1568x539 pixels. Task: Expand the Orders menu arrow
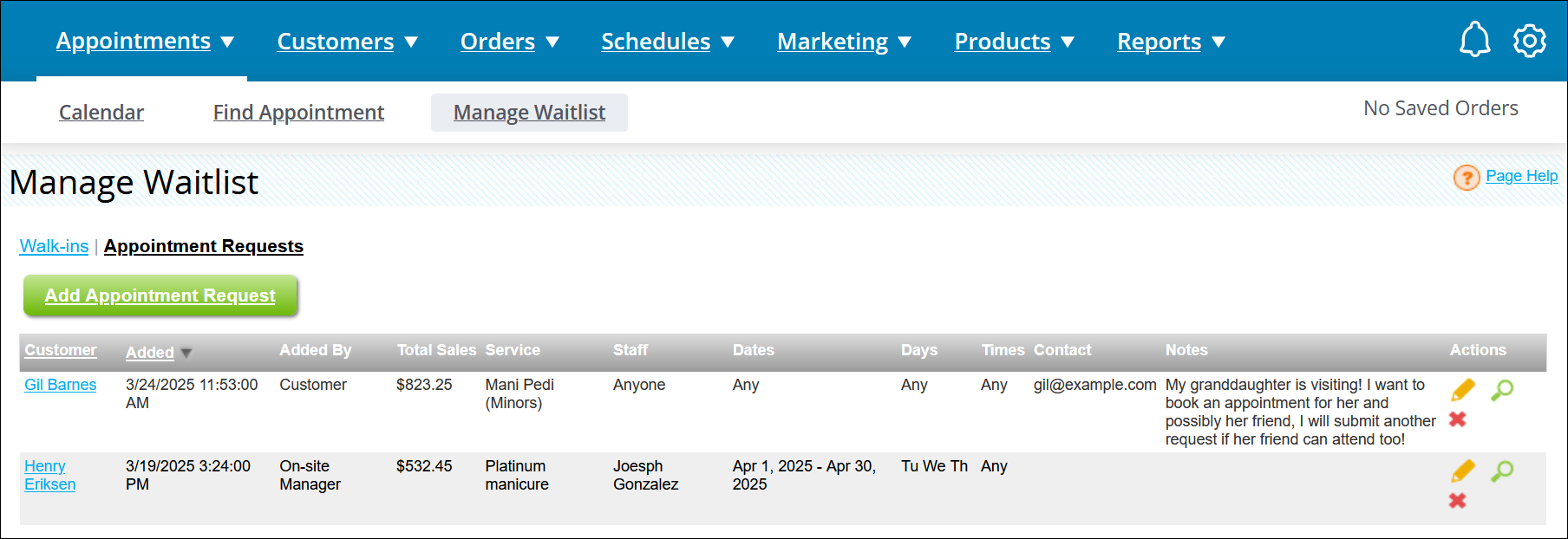(552, 42)
